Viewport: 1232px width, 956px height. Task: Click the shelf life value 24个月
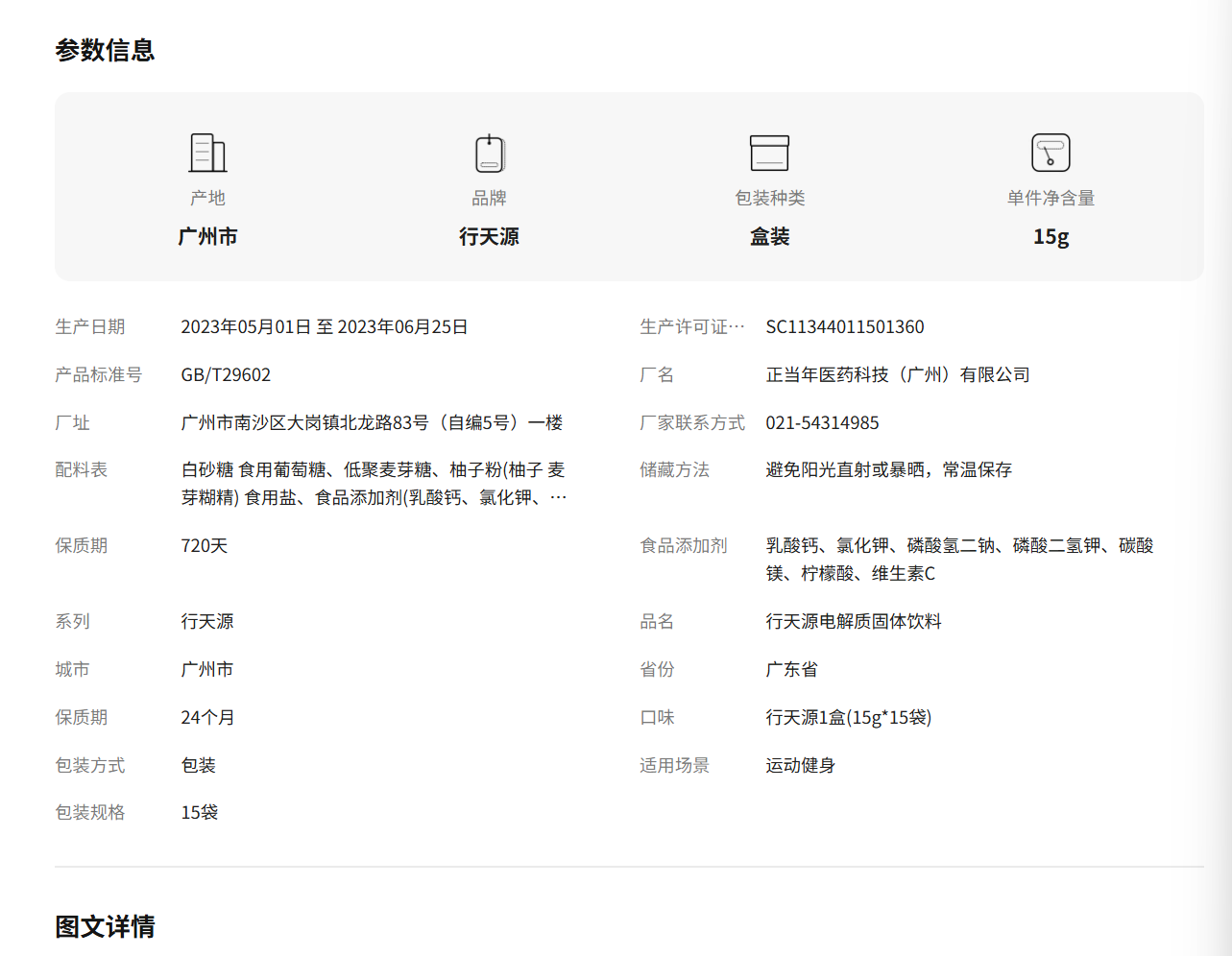(x=207, y=718)
